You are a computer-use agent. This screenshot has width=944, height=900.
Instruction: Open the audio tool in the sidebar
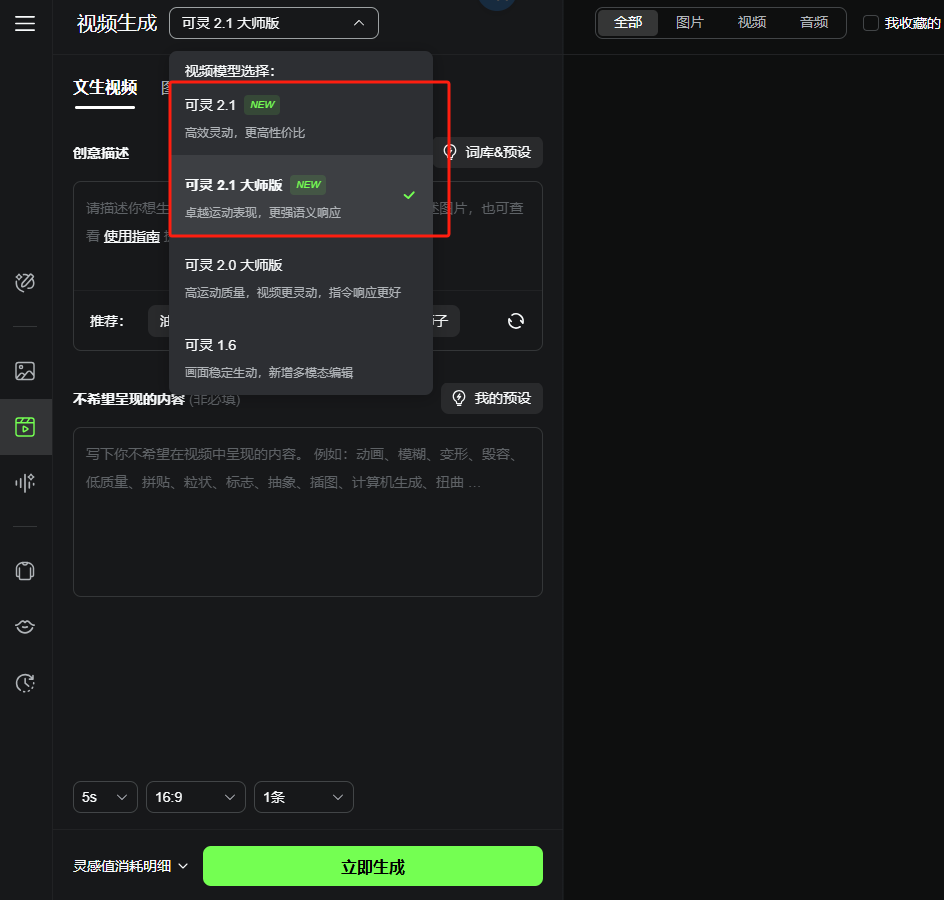(x=25, y=483)
